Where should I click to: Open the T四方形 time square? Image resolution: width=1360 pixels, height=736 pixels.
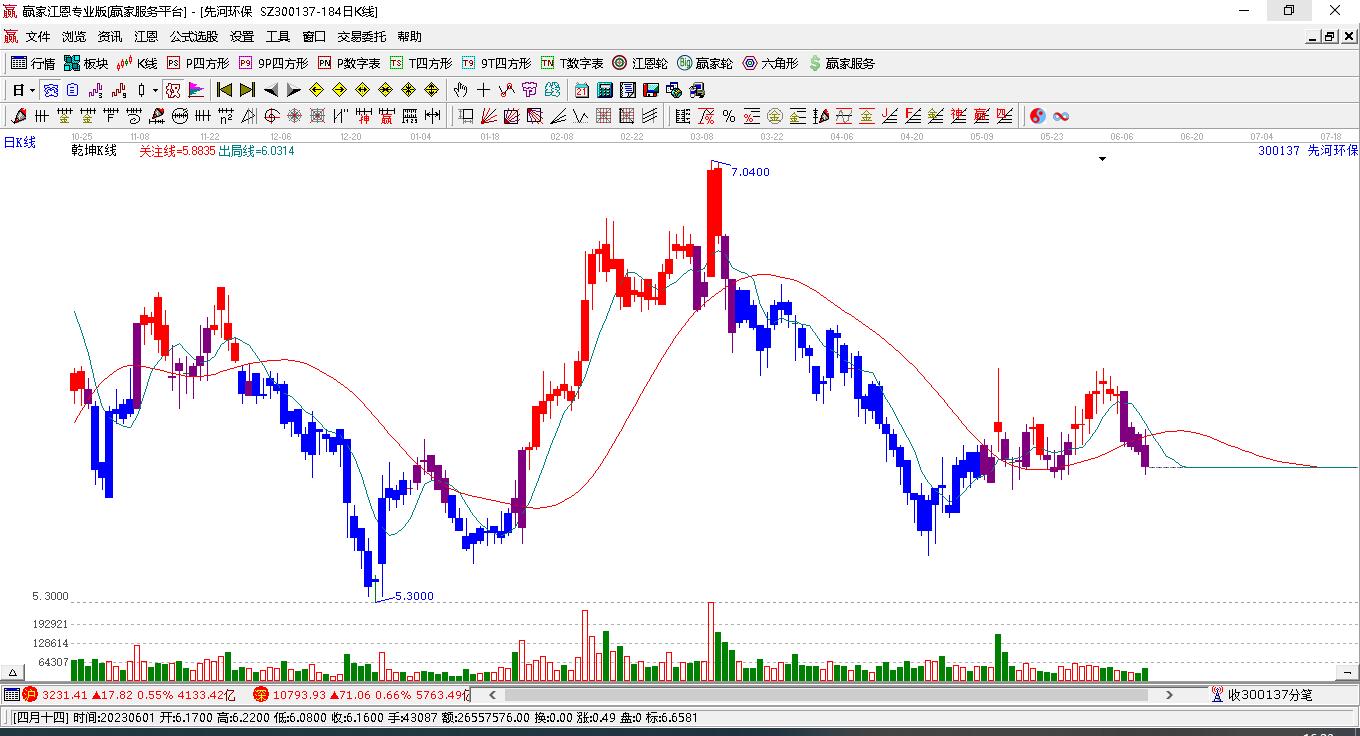click(x=421, y=63)
